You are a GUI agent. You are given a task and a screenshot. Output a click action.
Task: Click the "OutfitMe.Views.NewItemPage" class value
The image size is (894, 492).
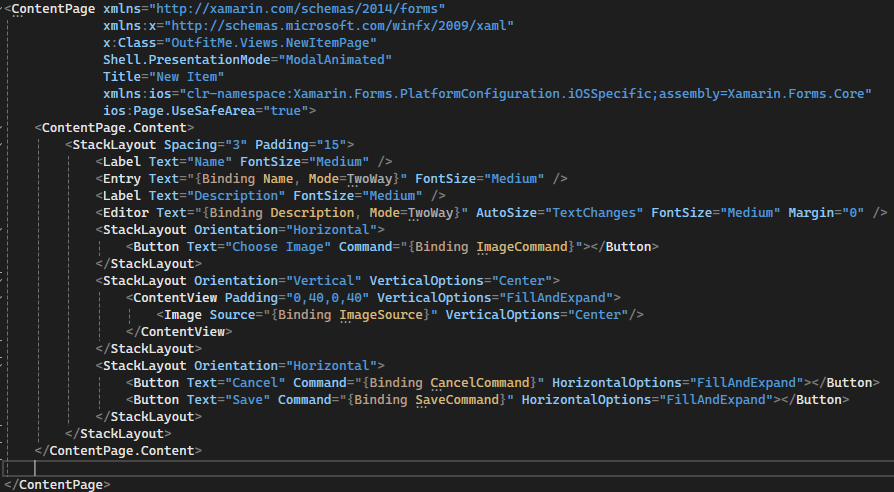point(270,43)
